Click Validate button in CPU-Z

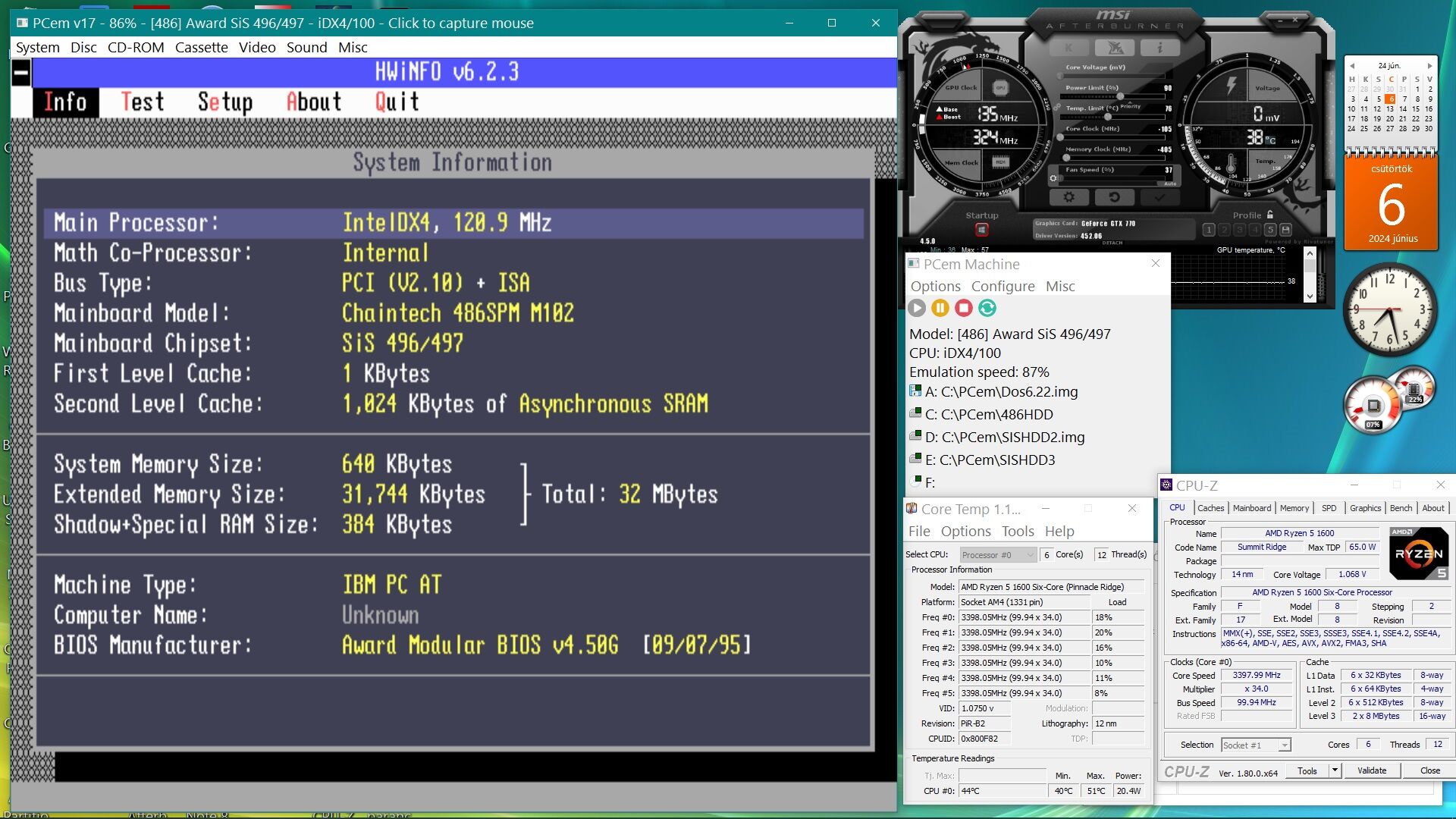(1371, 770)
